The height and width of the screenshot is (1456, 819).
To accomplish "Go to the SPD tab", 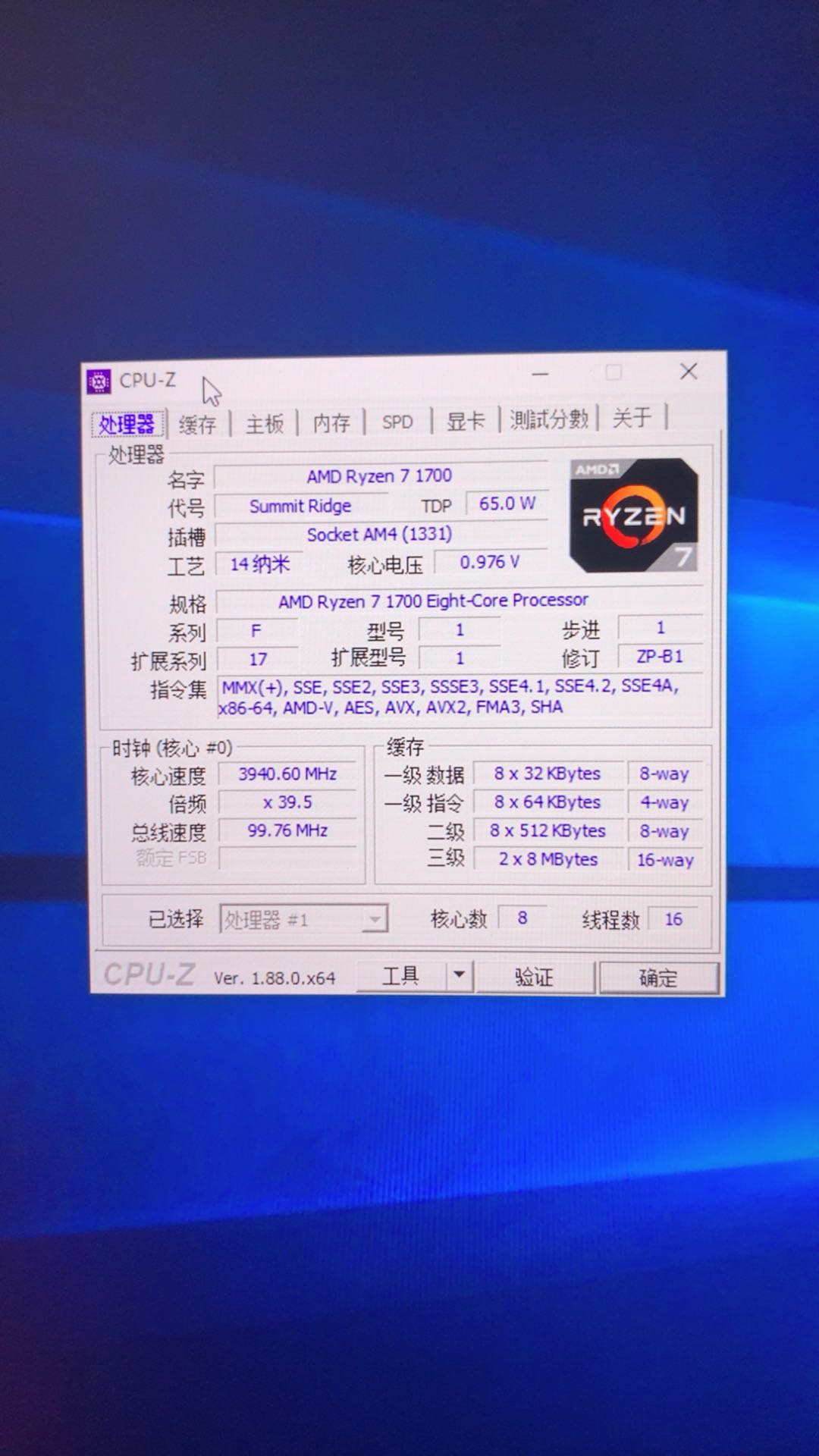I will (397, 421).
